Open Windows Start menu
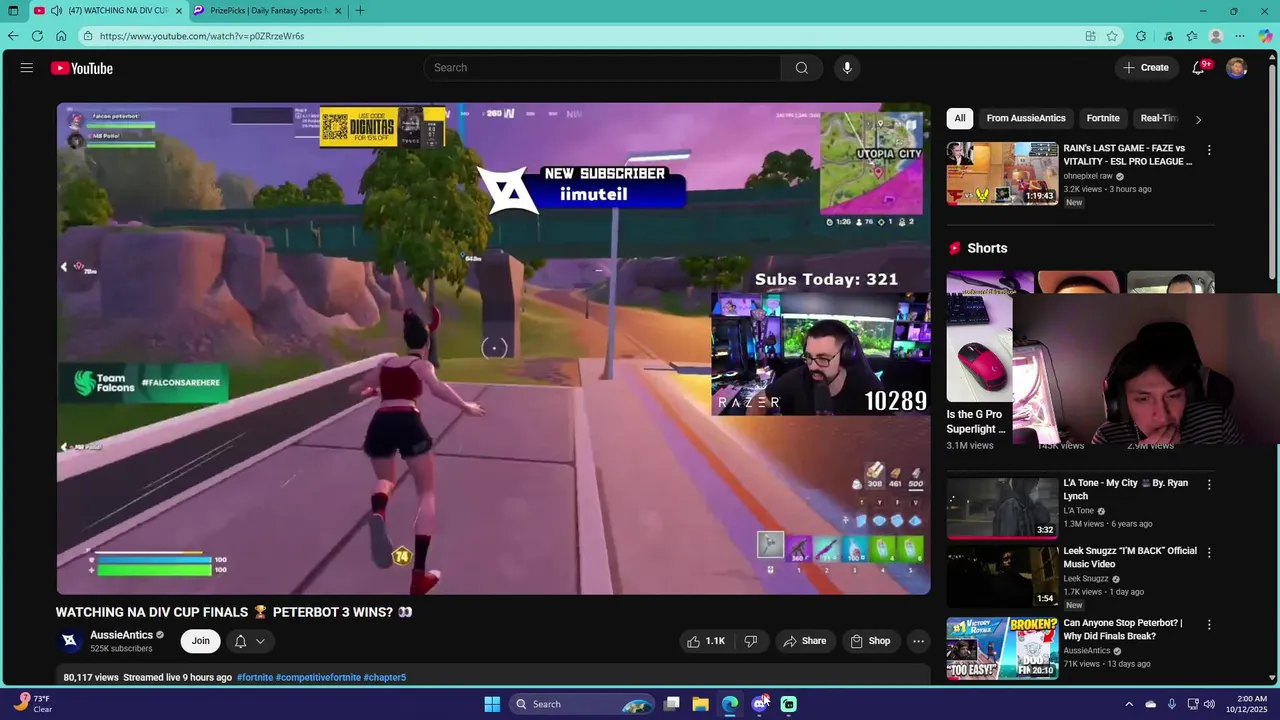The width and height of the screenshot is (1280, 720). [x=492, y=704]
